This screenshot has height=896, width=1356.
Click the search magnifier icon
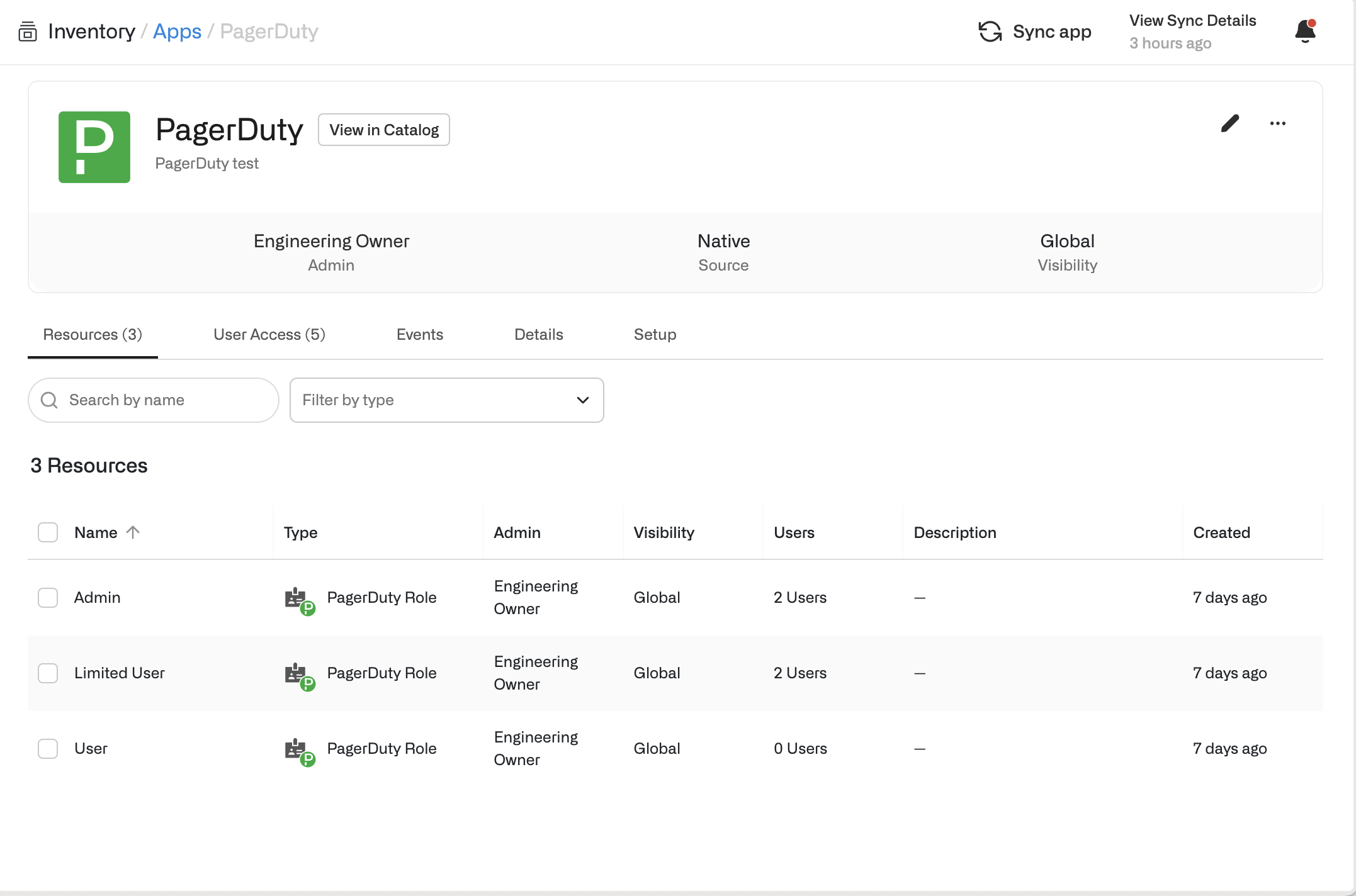[49, 400]
